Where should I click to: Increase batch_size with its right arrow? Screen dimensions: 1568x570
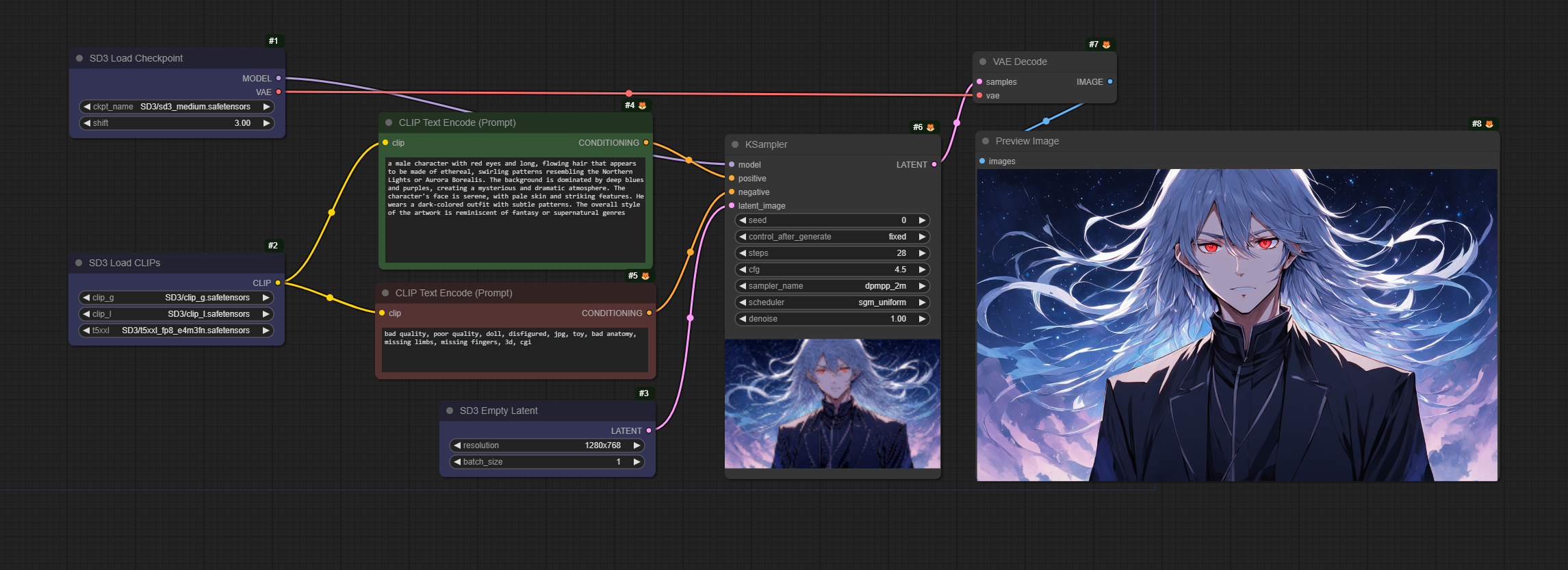637,462
